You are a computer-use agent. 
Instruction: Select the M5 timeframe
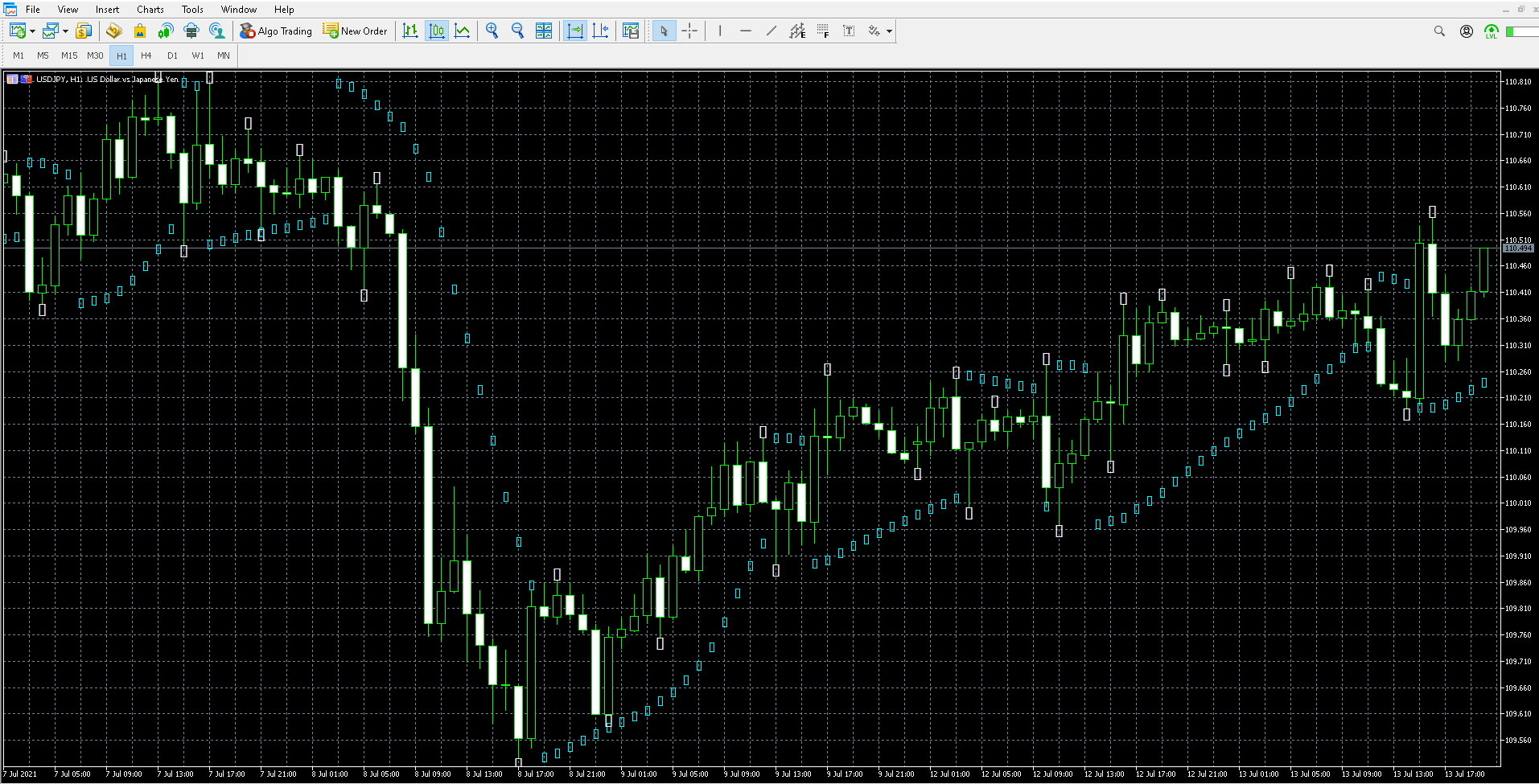click(x=43, y=55)
